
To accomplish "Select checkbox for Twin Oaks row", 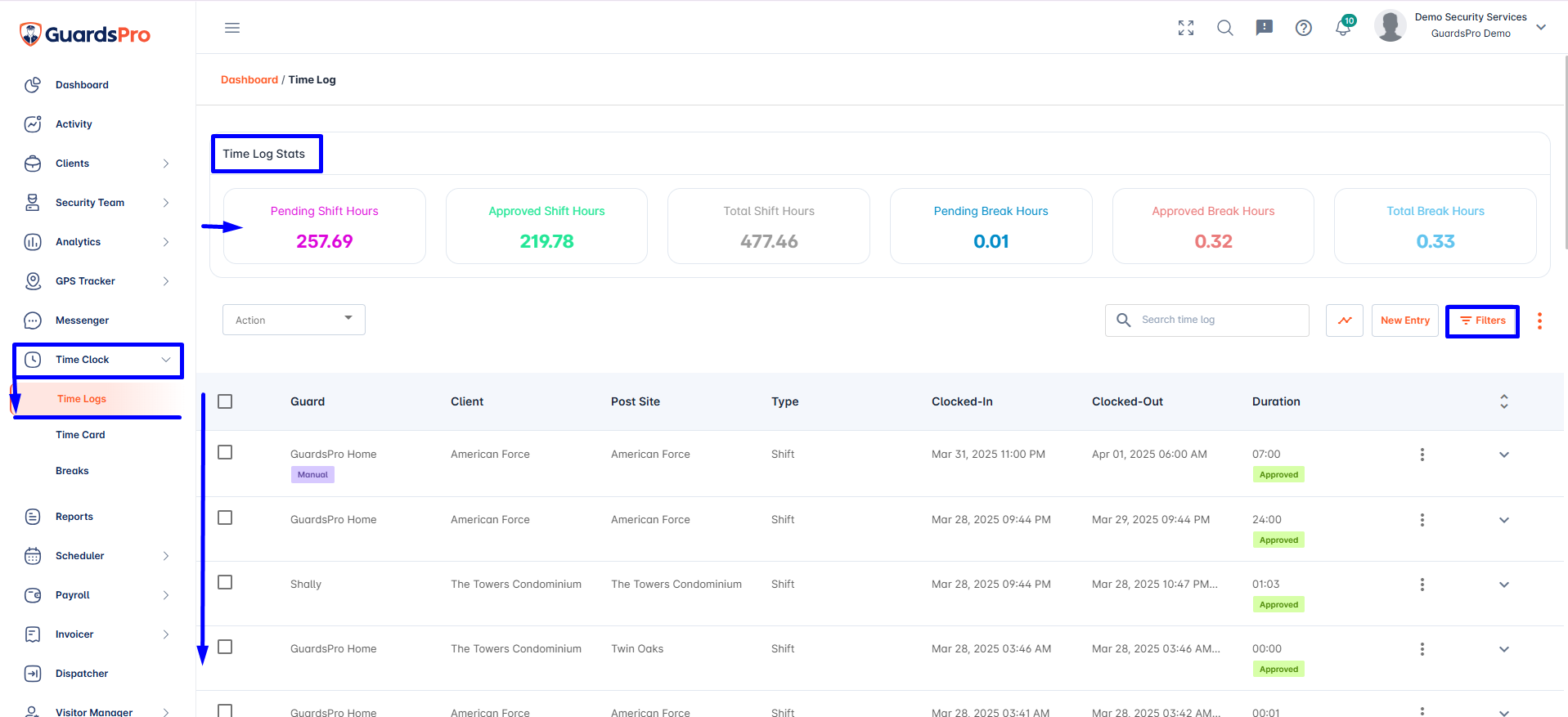I will [225, 647].
